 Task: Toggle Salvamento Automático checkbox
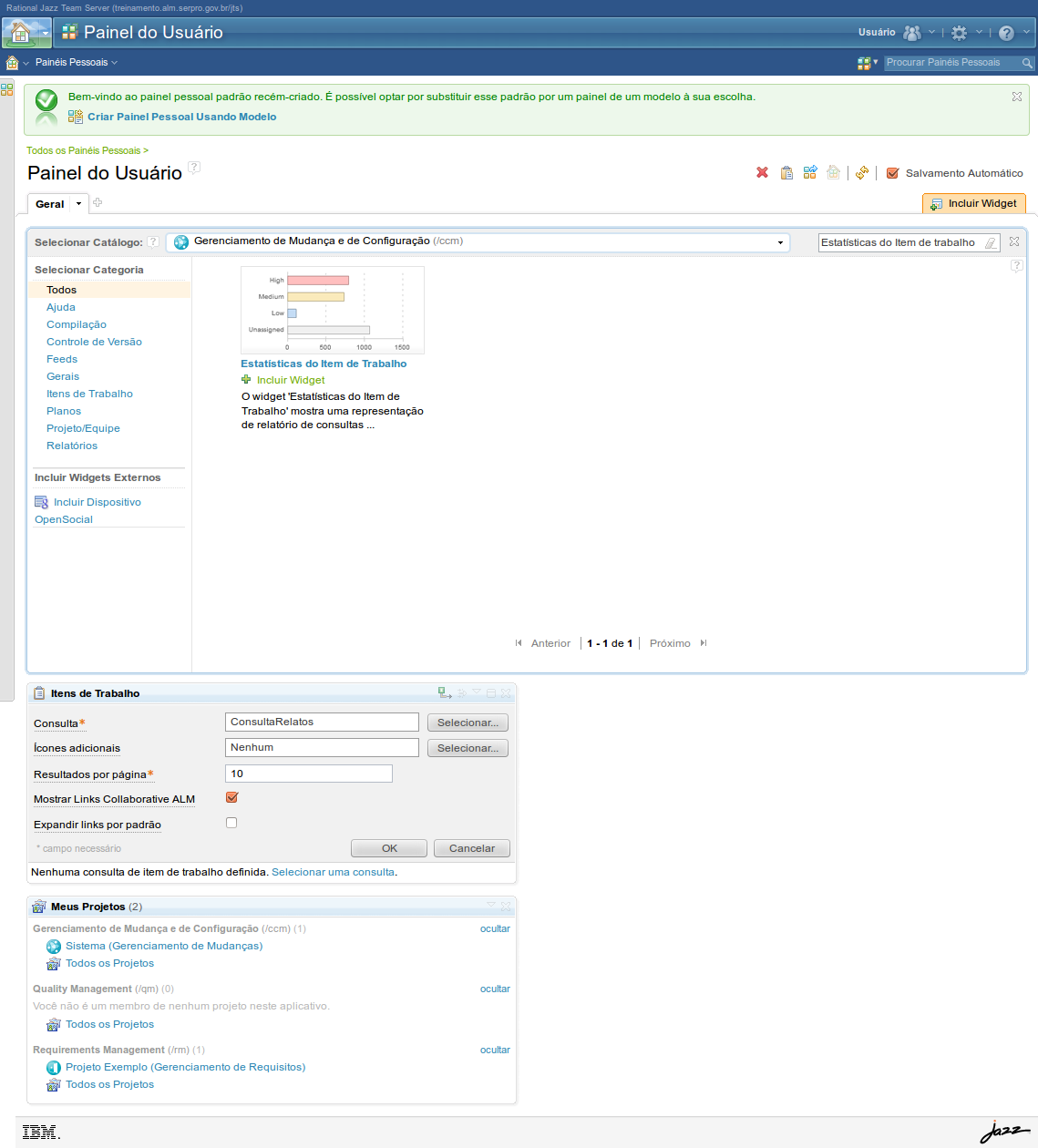[893, 173]
